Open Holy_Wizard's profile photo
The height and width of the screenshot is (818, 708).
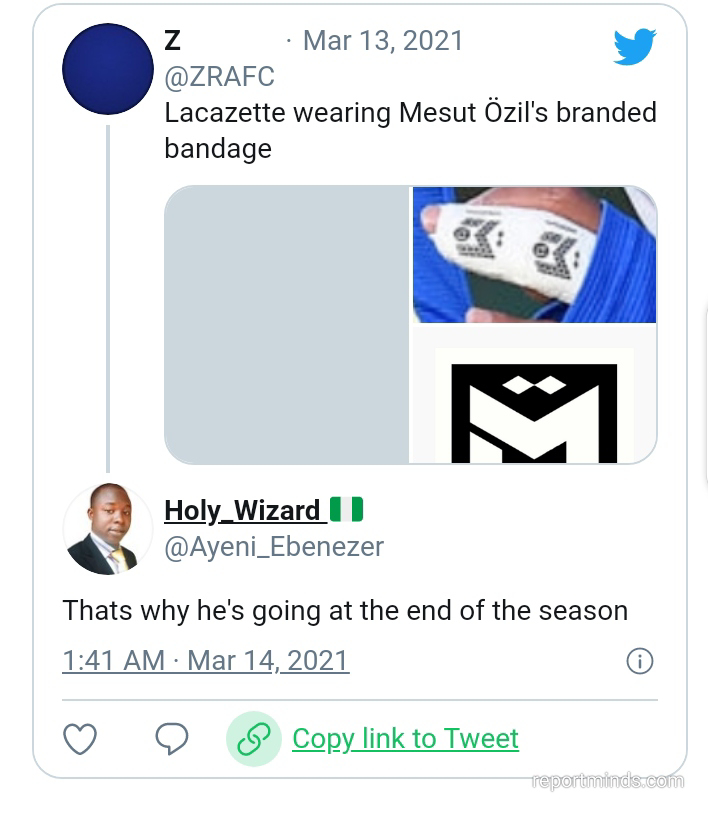[107, 529]
